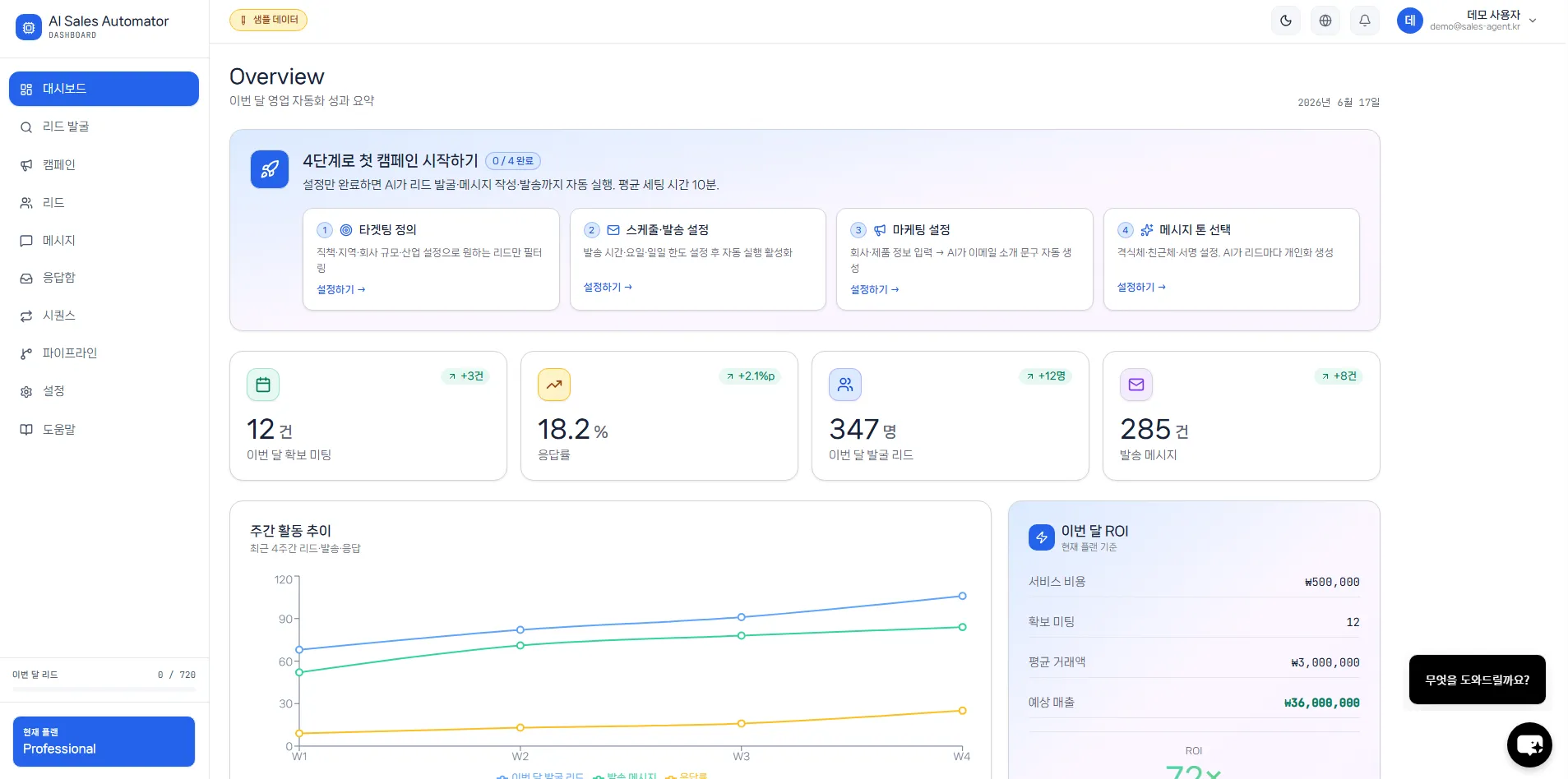Click the 무엇을 도와드릴까요? chat prompt
The image size is (1568, 779).
click(x=1478, y=680)
